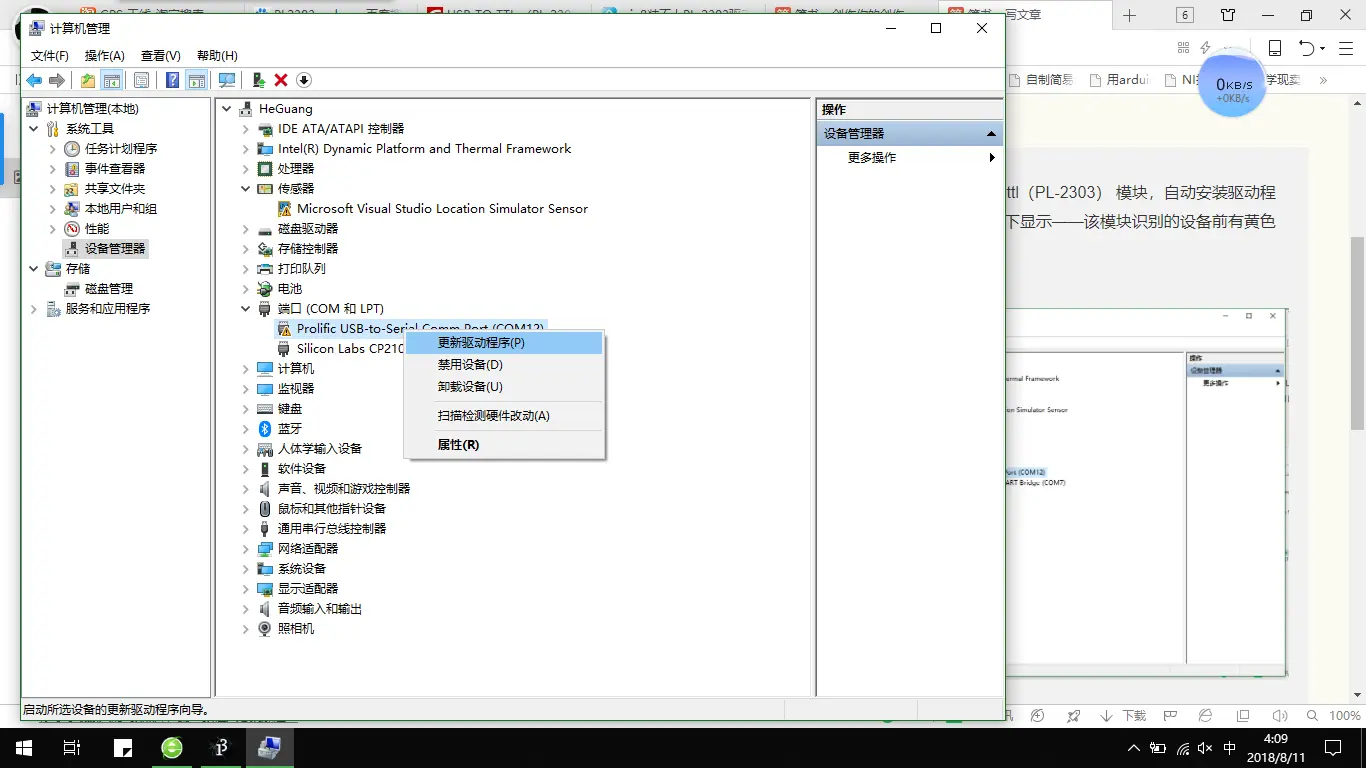1366x768 pixels.
Task: Click the red X uninstall device icon
Action: [281, 80]
